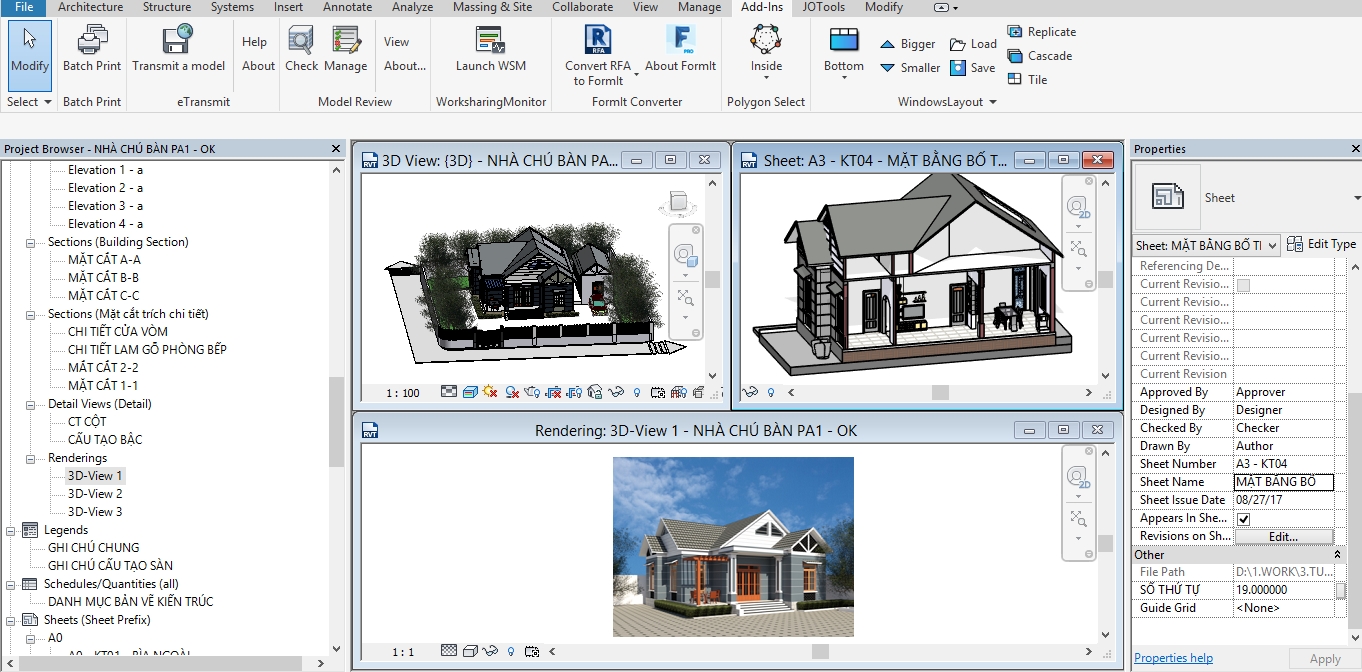
Task: Tile the open windows
Action: coord(1027,80)
